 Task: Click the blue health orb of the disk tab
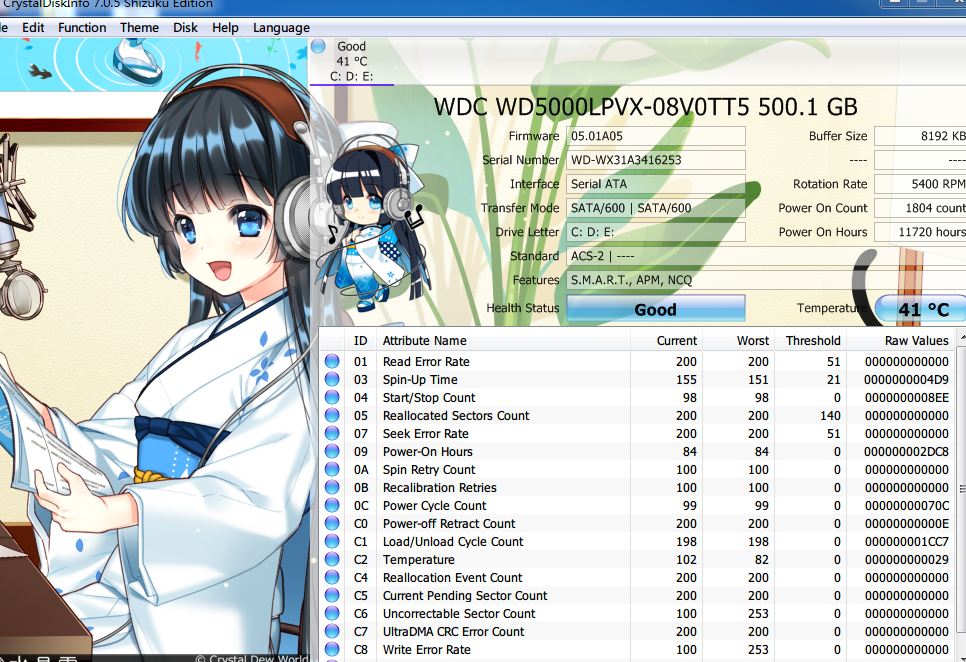click(x=319, y=46)
